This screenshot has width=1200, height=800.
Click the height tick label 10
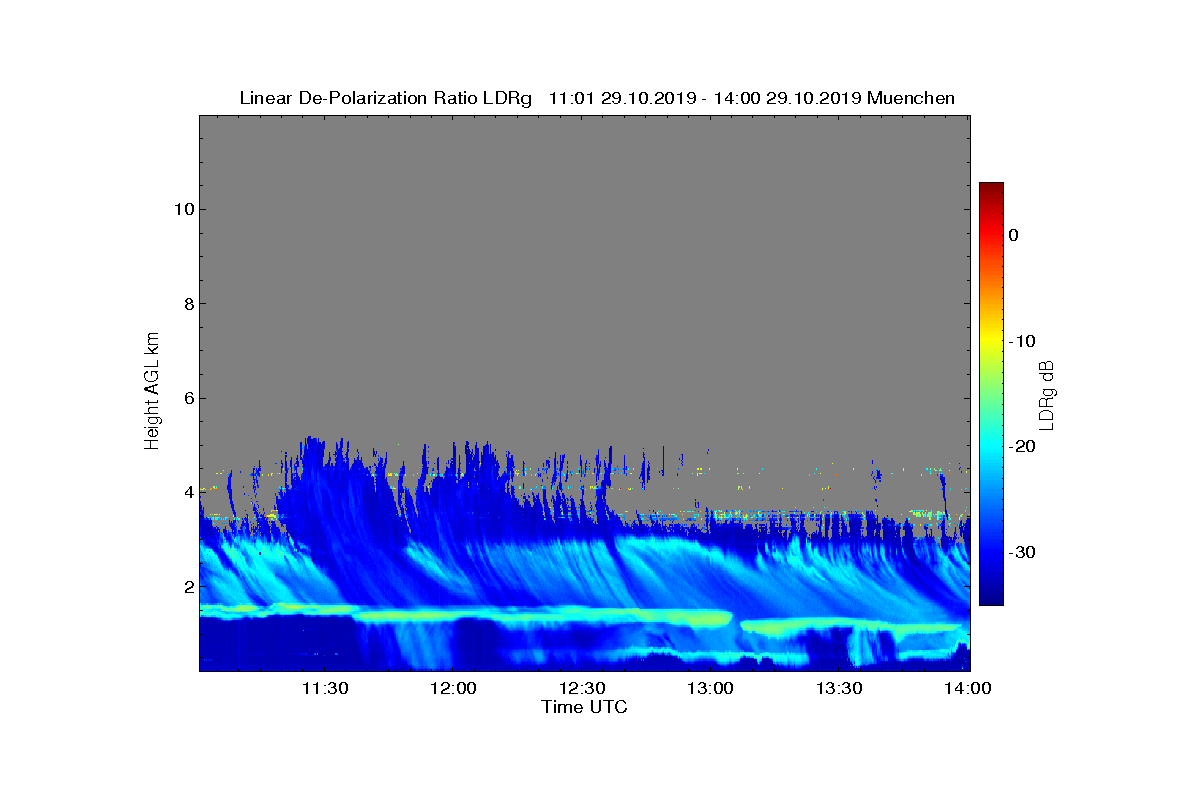(x=182, y=209)
